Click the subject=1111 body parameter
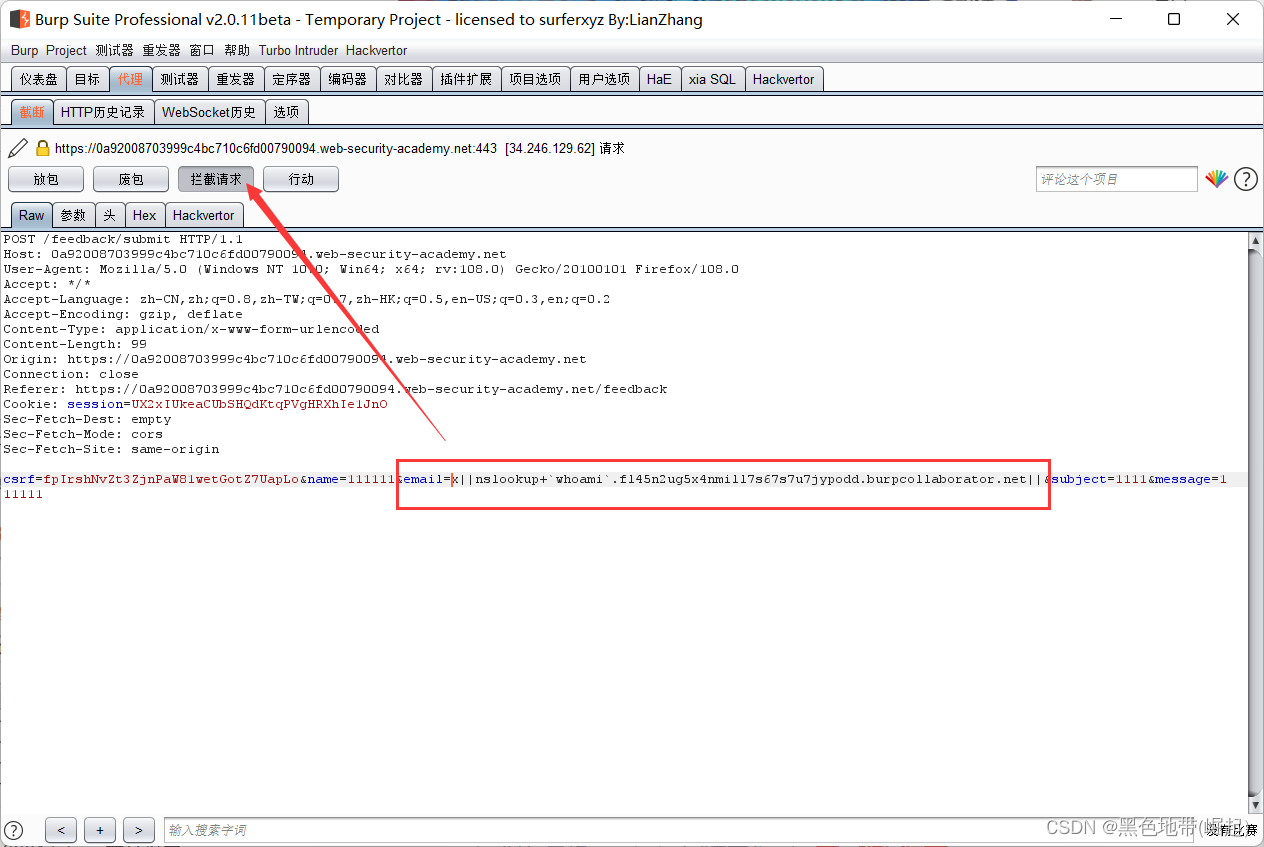This screenshot has height=847, width=1264. pyautogui.click(x=1099, y=479)
